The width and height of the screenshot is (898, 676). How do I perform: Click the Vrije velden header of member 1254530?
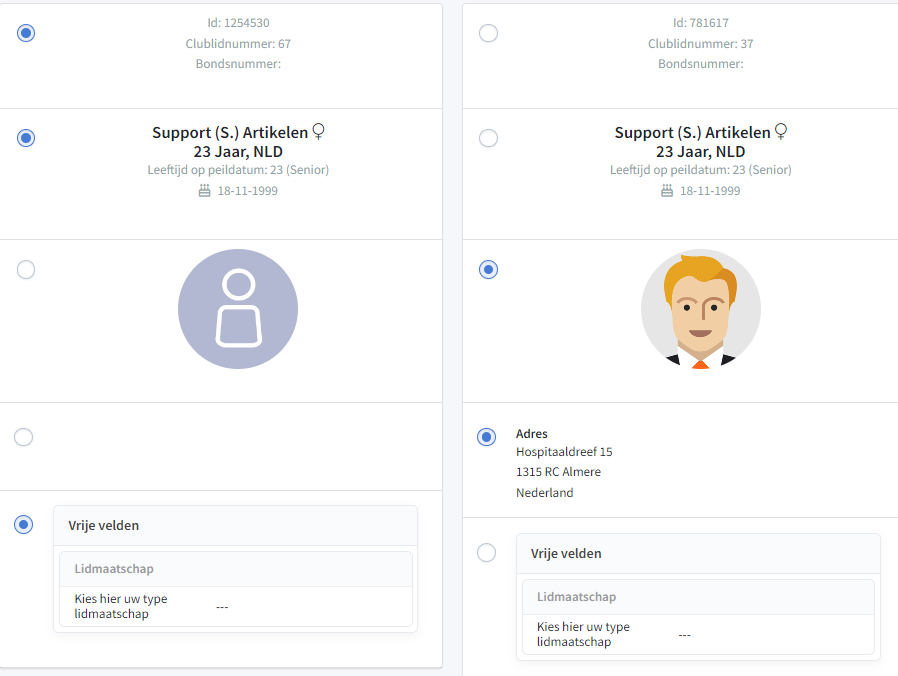click(104, 525)
